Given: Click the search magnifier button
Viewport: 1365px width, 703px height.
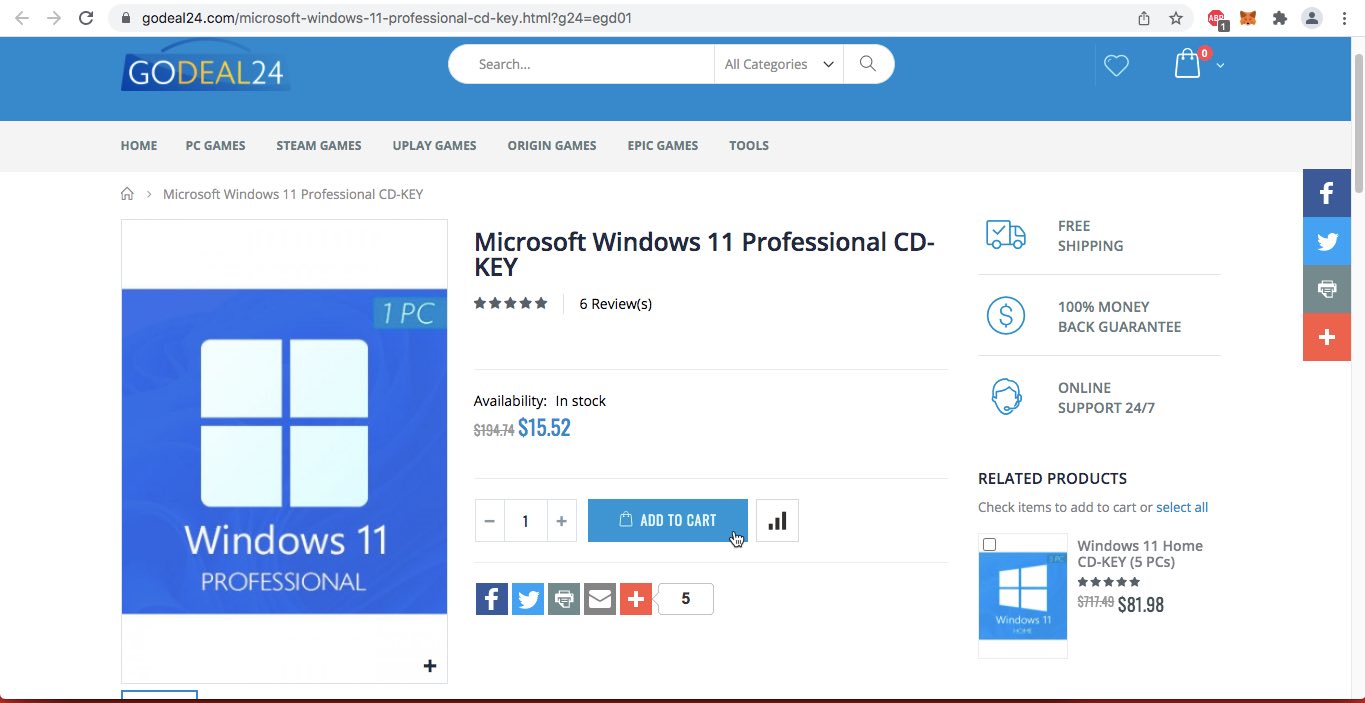Looking at the screenshot, I should 868,64.
